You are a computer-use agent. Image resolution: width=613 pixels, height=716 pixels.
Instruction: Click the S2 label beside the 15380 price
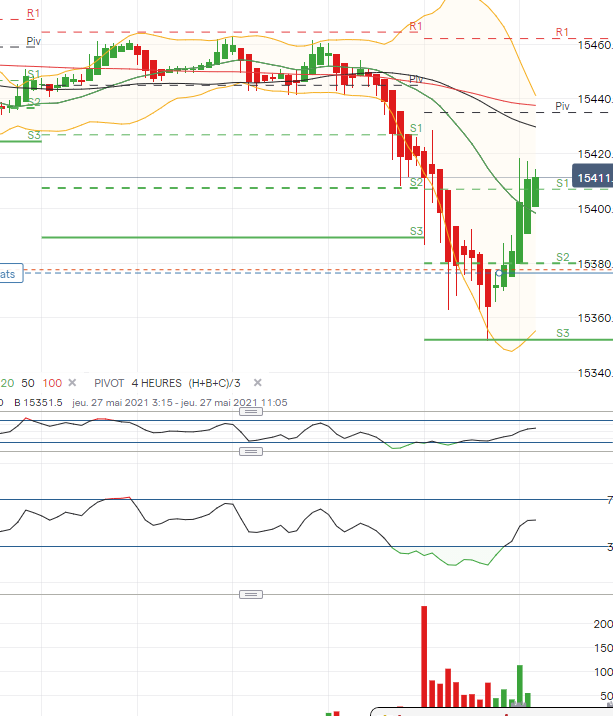pyautogui.click(x=563, y=258)
